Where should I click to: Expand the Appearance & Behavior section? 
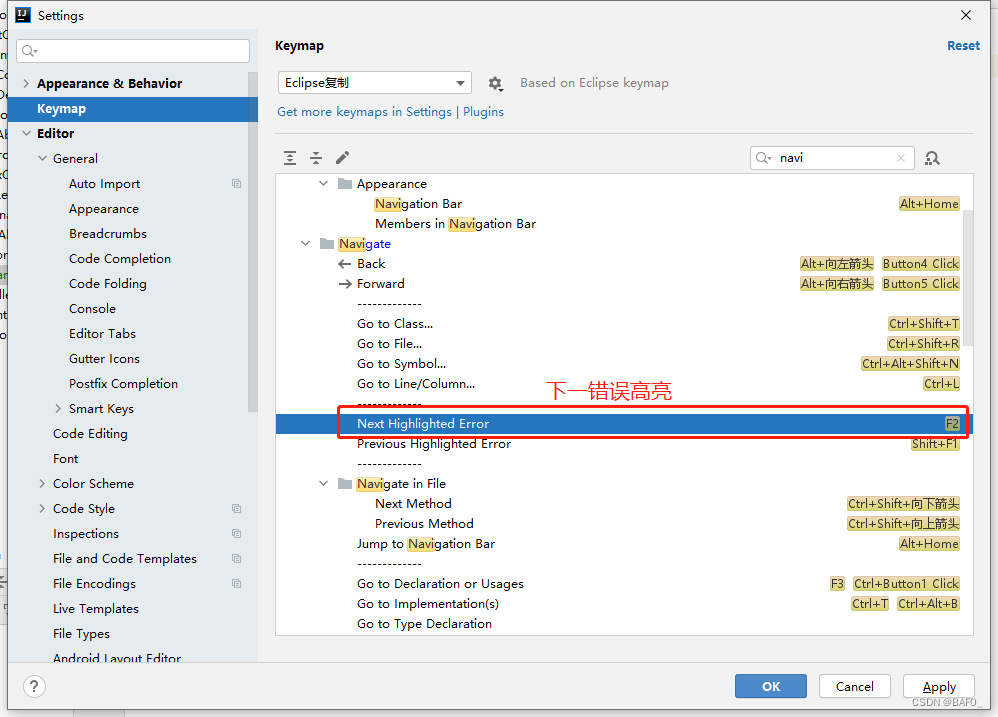coord(26,83)
